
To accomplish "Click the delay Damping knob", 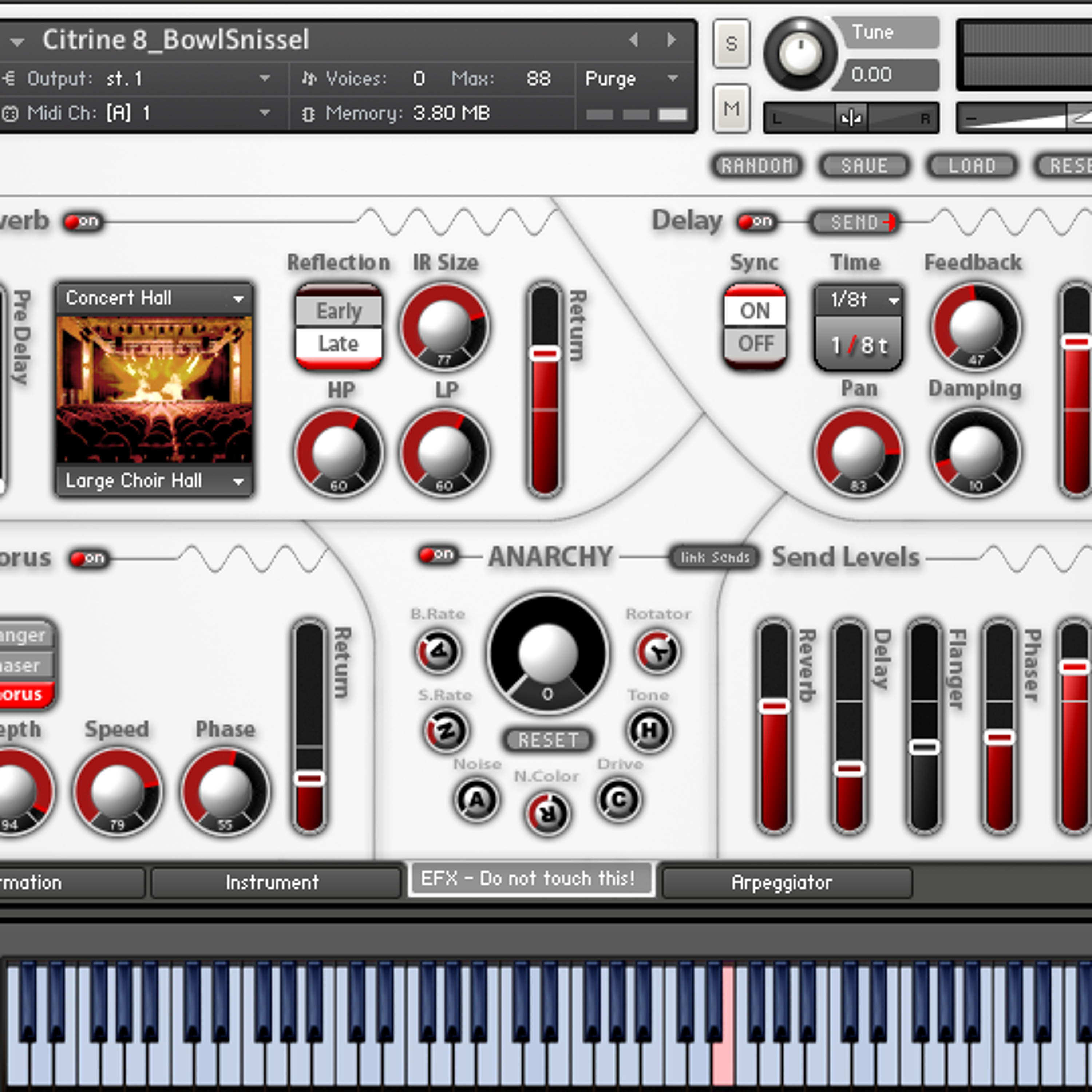I will click(976, 453).
